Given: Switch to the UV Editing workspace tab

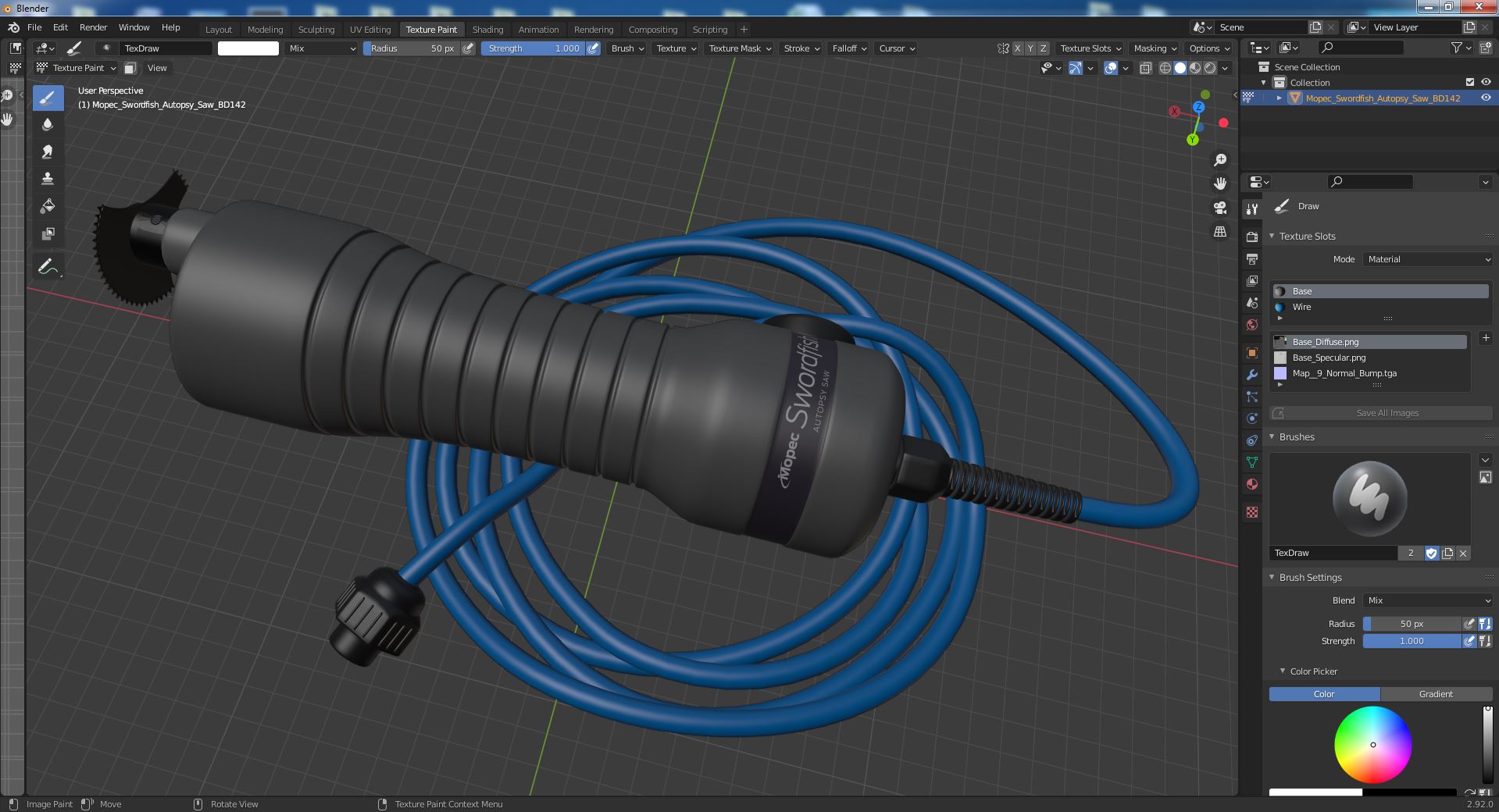Looking at the screenshot, I should coord(370,30).
